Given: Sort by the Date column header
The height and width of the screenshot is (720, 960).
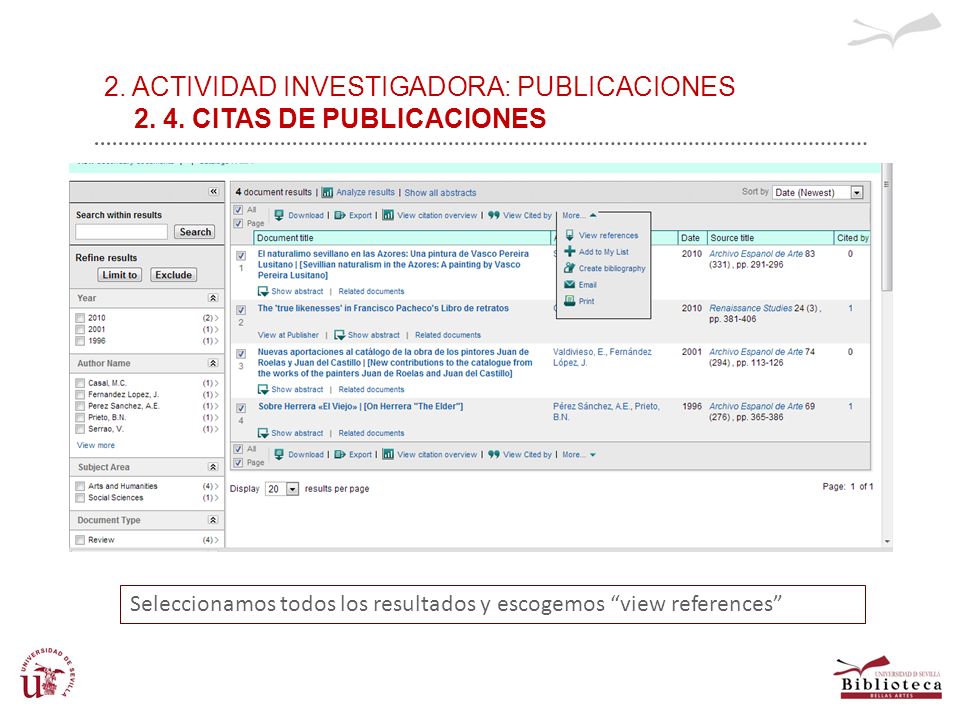Looking at the screenshot, I should 690,238.
